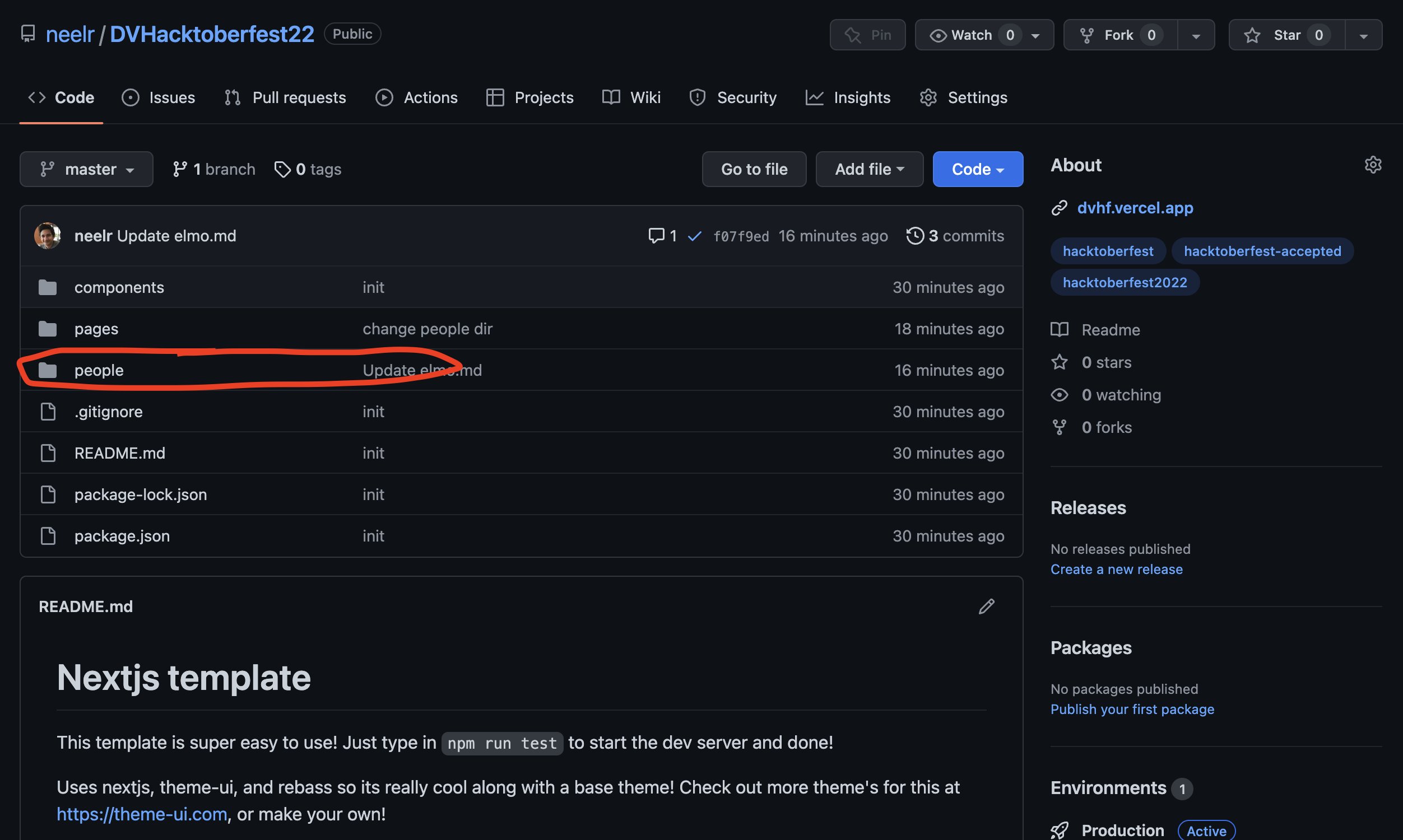The width and height of the screenshot is (1403, 840).
Task: Switch to the Actions tab
Action: pos(416,97)
